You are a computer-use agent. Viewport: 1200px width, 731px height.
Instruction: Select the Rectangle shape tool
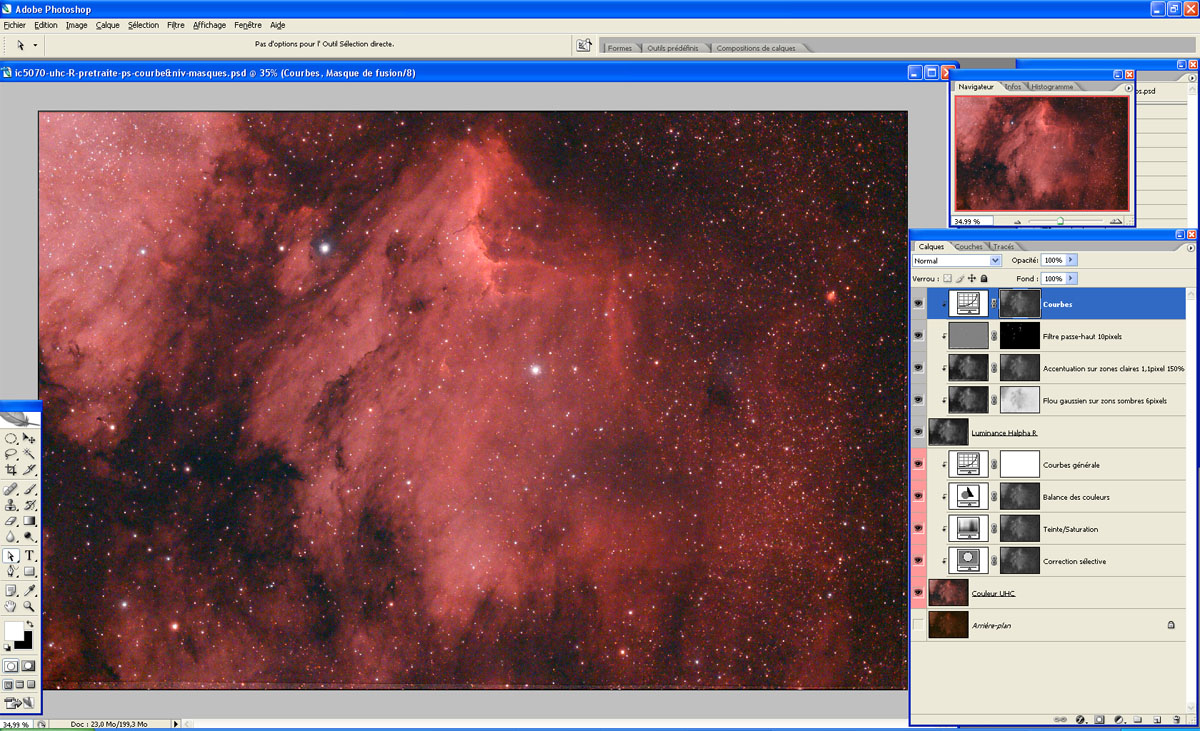point(29,572)
